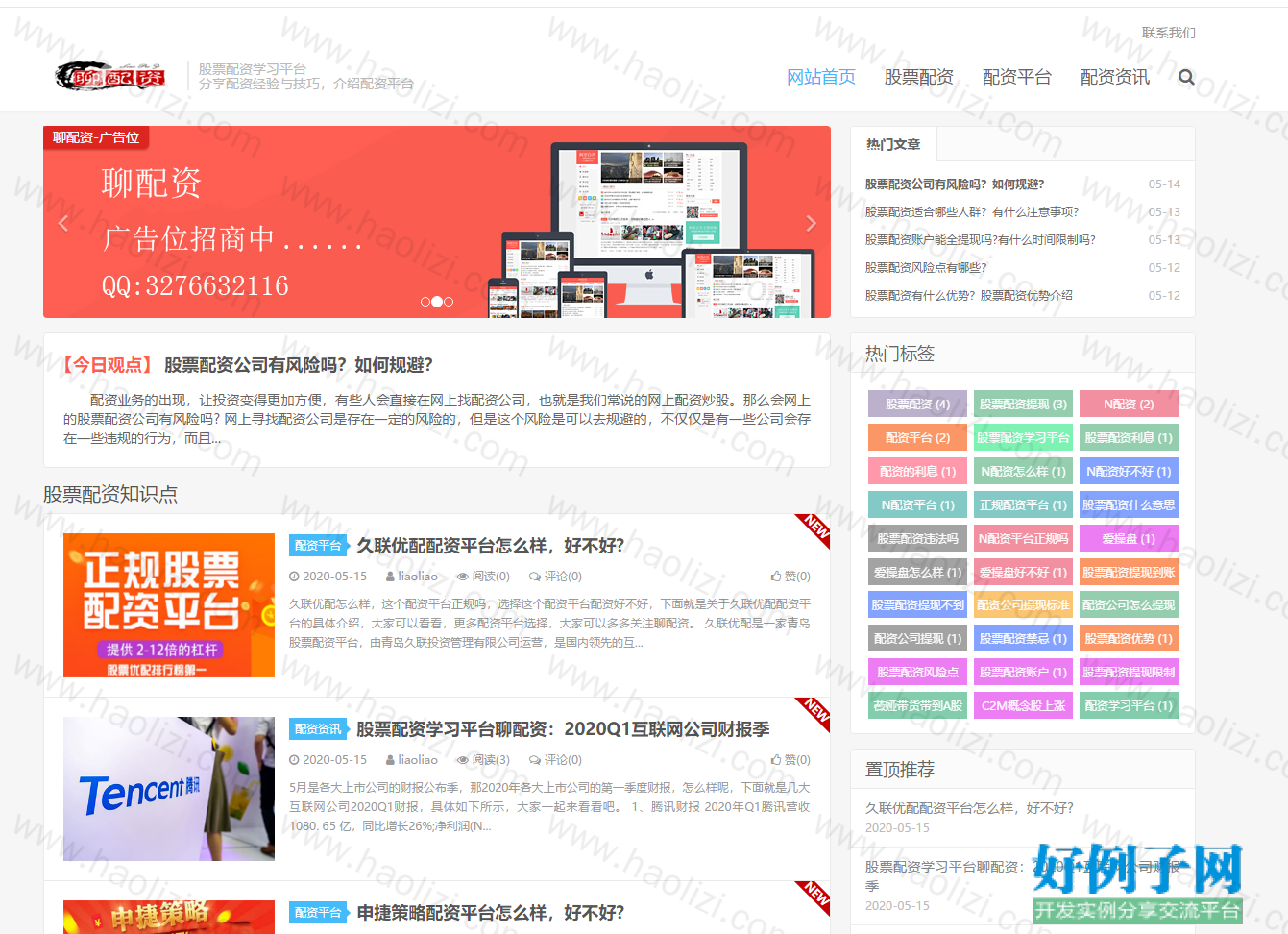Viewport: 1288px width, 934px height.
Task: Select the 热门文章 tab
Action: [x=893, y=144]
